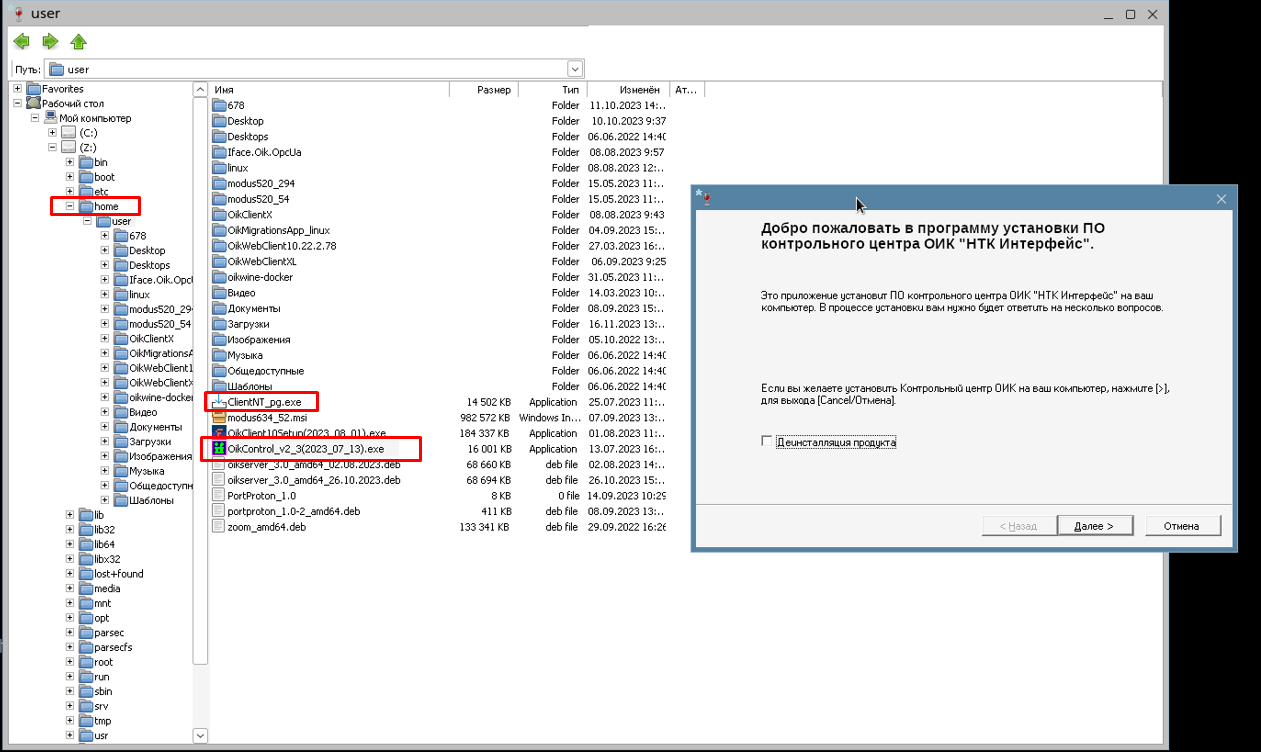Click the Далее > button
This screenshot has width=1261, height=752.
[1093, 526]
